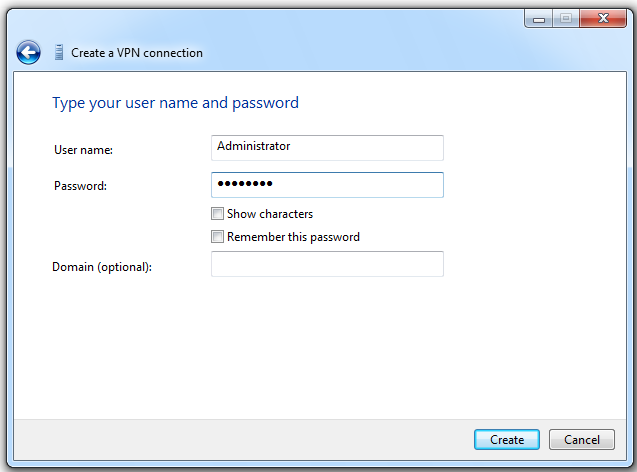Screen dimensions: 637x472
Task: Enable the Show characters checkbox
Action: (217, 214)
